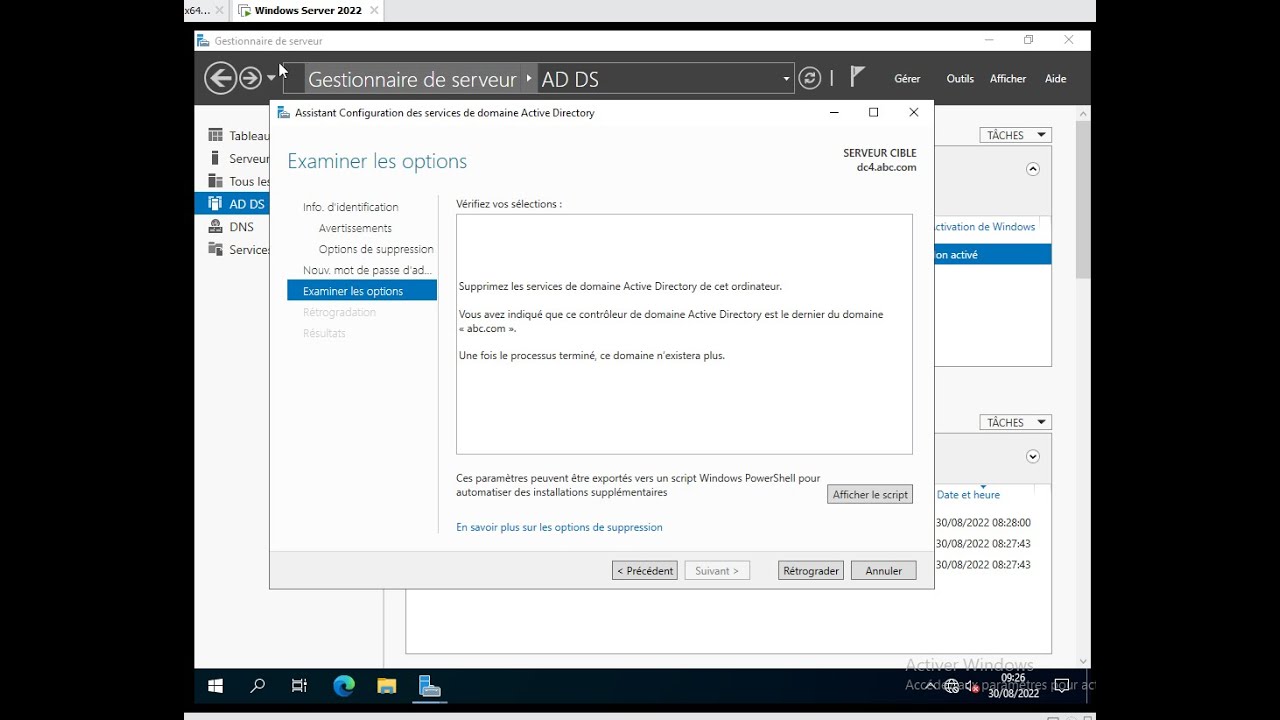Open the Outils menu

(x=960, y=79)
